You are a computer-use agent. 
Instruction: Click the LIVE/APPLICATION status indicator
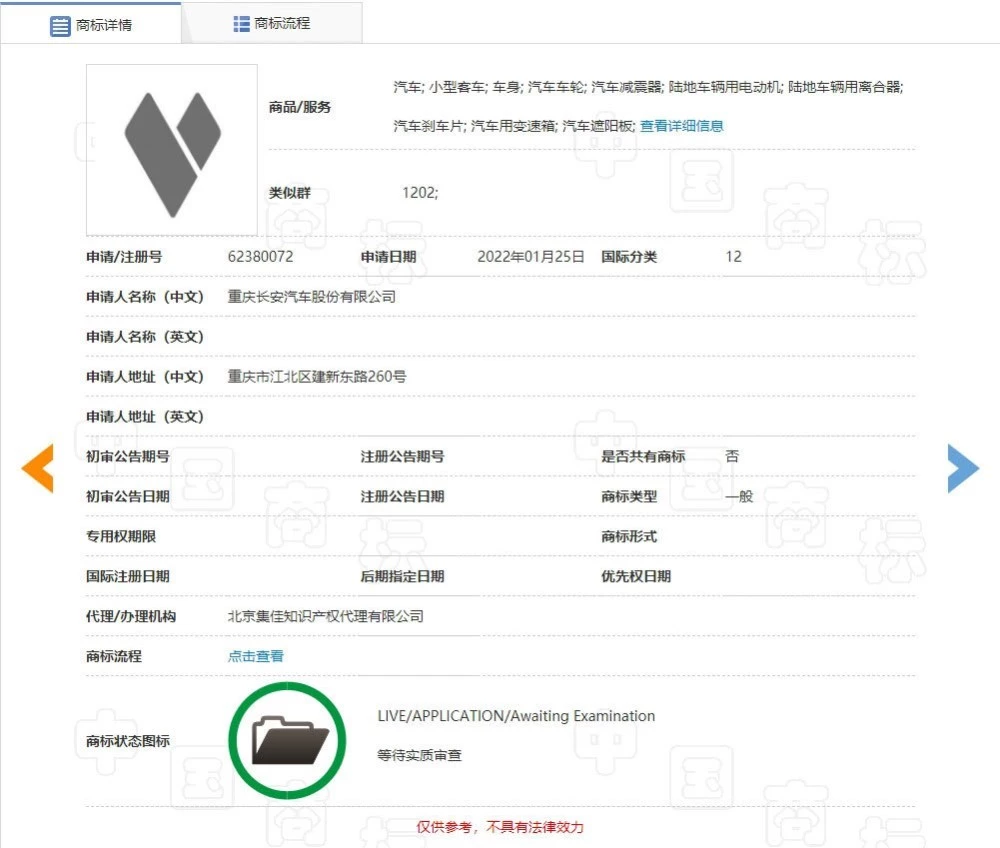pyautogui.click(x=516, y=716)
